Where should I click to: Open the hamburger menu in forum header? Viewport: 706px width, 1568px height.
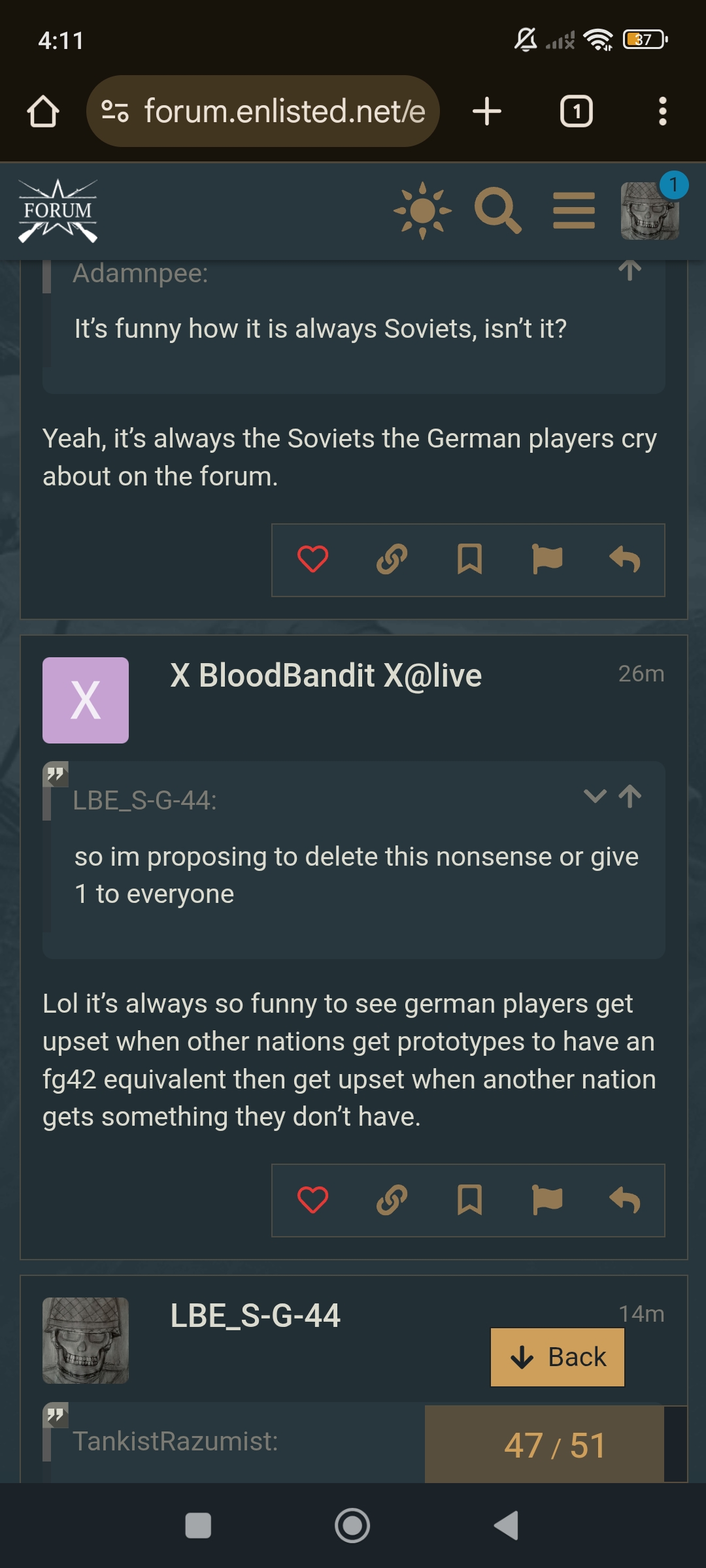click(574, 210)
